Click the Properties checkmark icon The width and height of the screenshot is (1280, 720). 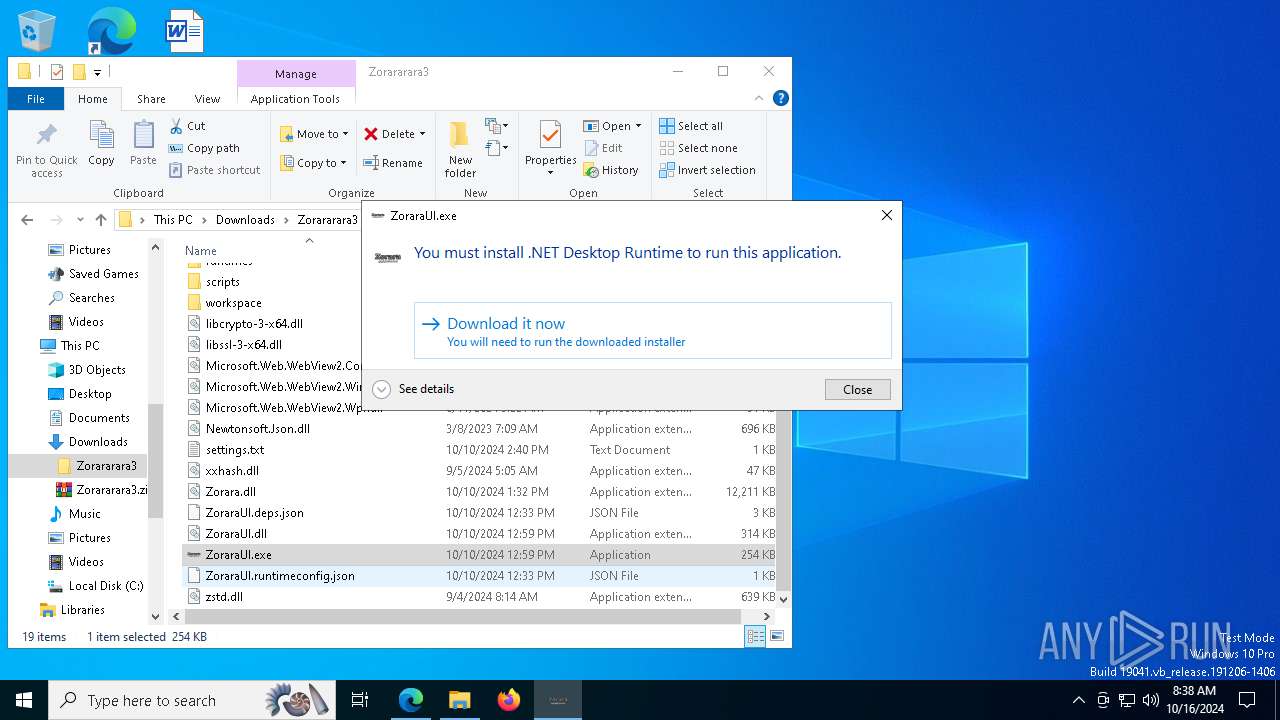click(x=550, y=135)
